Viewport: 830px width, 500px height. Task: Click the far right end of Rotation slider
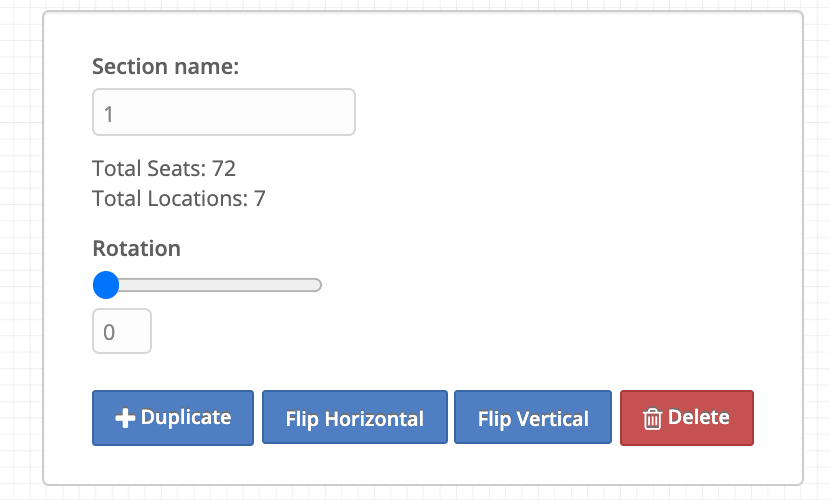pos(318,285)
